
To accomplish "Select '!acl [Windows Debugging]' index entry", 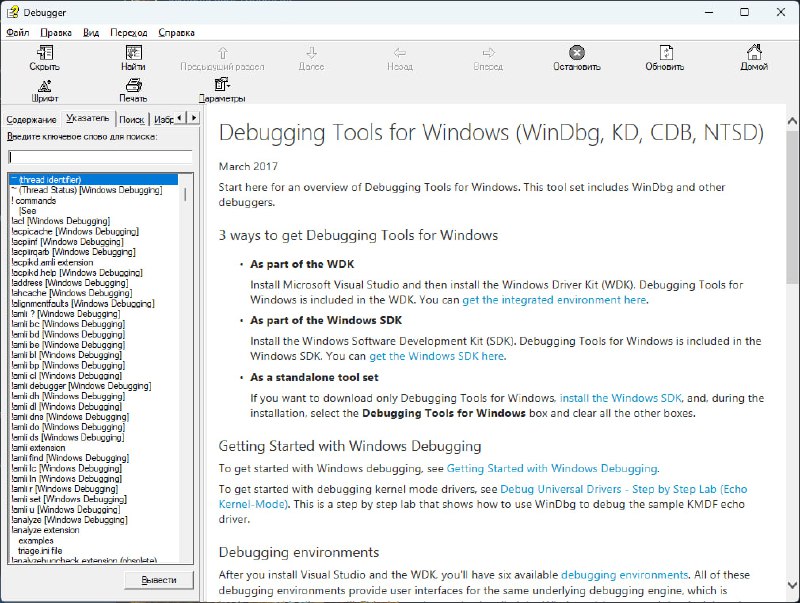I will point(60,221).
